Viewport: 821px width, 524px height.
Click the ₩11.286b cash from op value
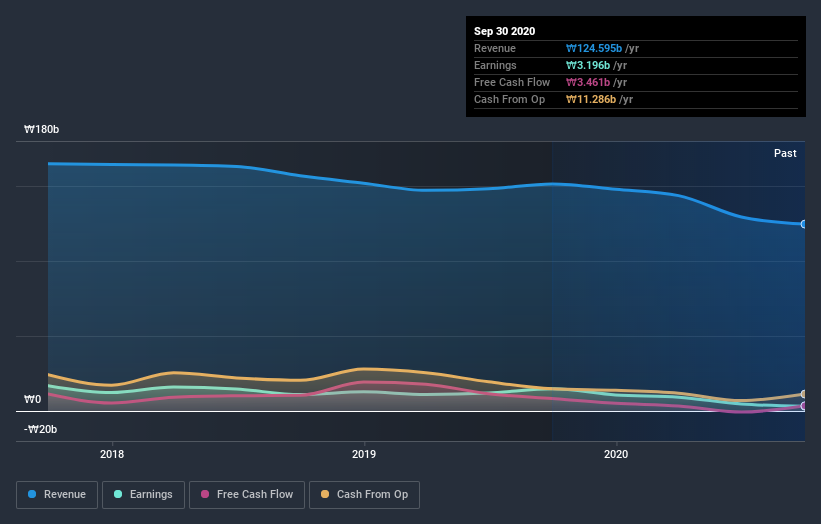591,99
